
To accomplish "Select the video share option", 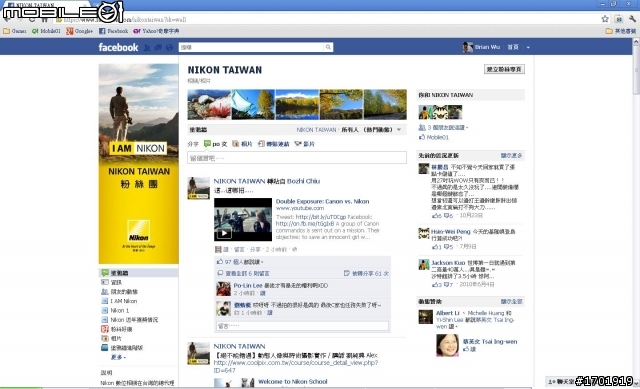I will click(x=304, y=144).
